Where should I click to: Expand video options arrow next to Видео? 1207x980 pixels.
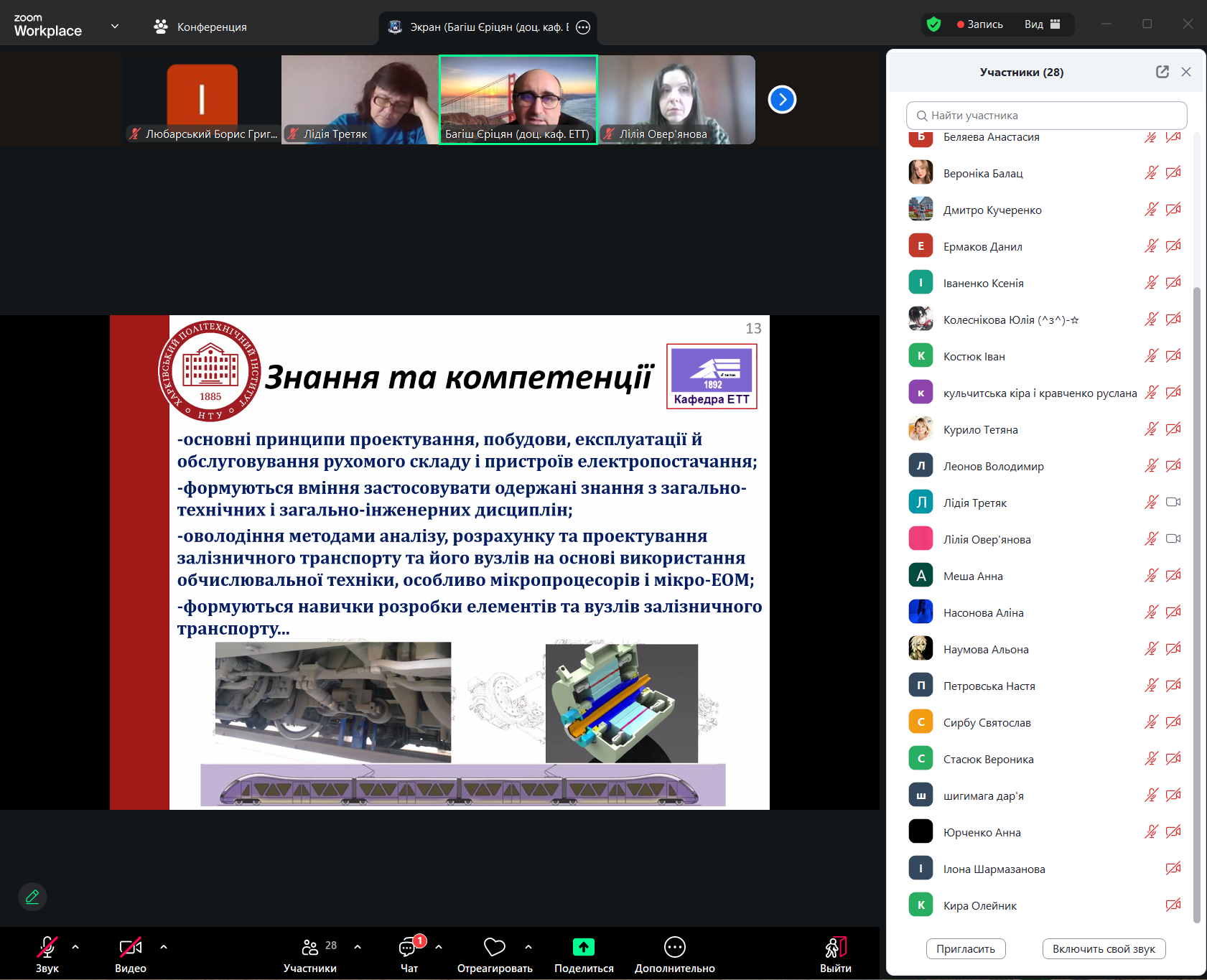(x=164, y=947)
